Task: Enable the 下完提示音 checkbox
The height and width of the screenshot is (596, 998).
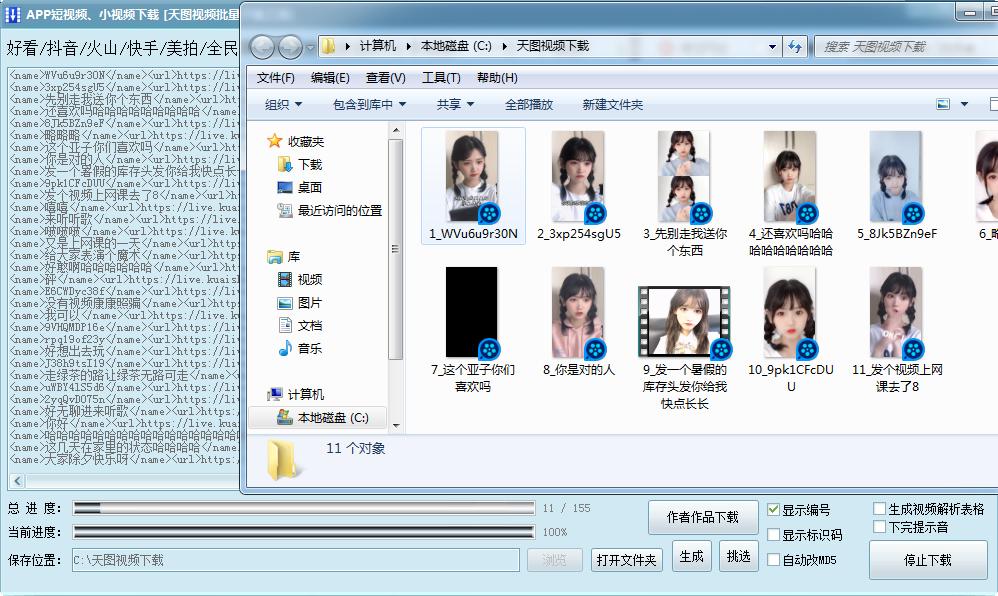Action: [x=880, y=527]
